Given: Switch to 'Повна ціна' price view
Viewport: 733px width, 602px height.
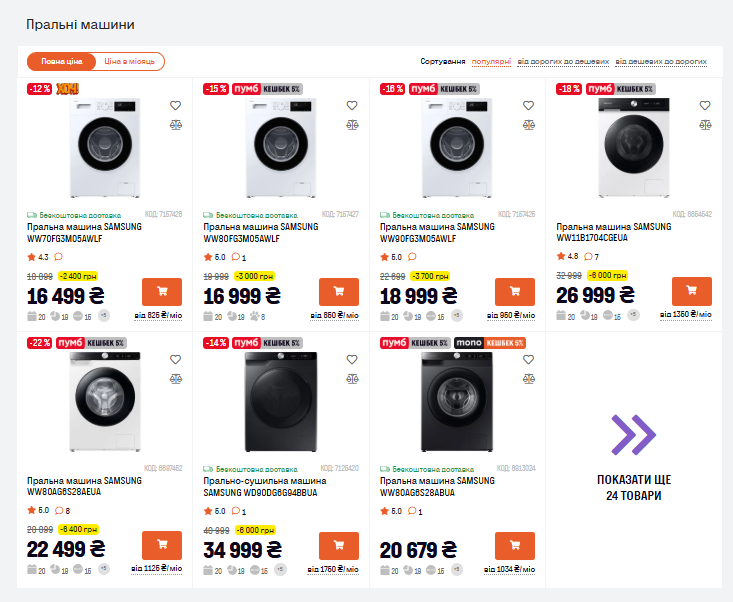Looking at the screenshot, I should click(62, 62).
